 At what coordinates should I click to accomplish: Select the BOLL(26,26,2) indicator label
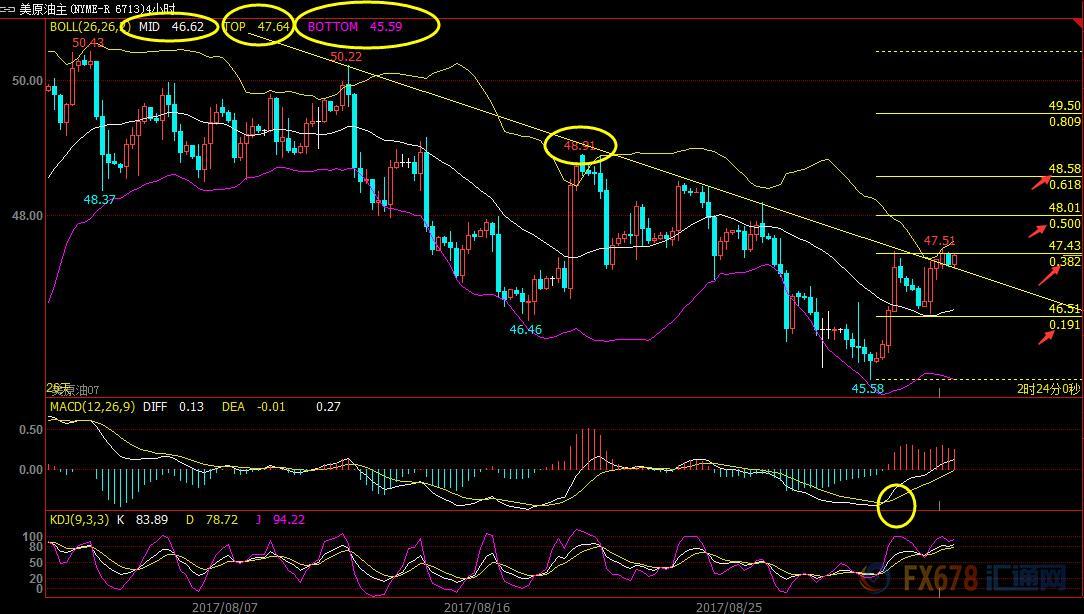[x=90, y=26]
